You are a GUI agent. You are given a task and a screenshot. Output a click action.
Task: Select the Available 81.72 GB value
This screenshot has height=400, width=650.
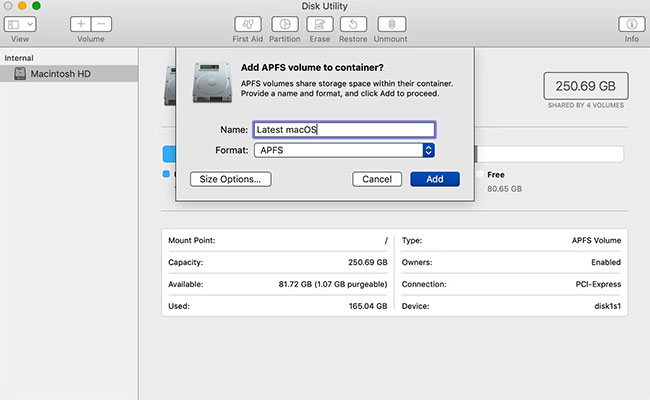pyautogui.click(x=333, y=284)
